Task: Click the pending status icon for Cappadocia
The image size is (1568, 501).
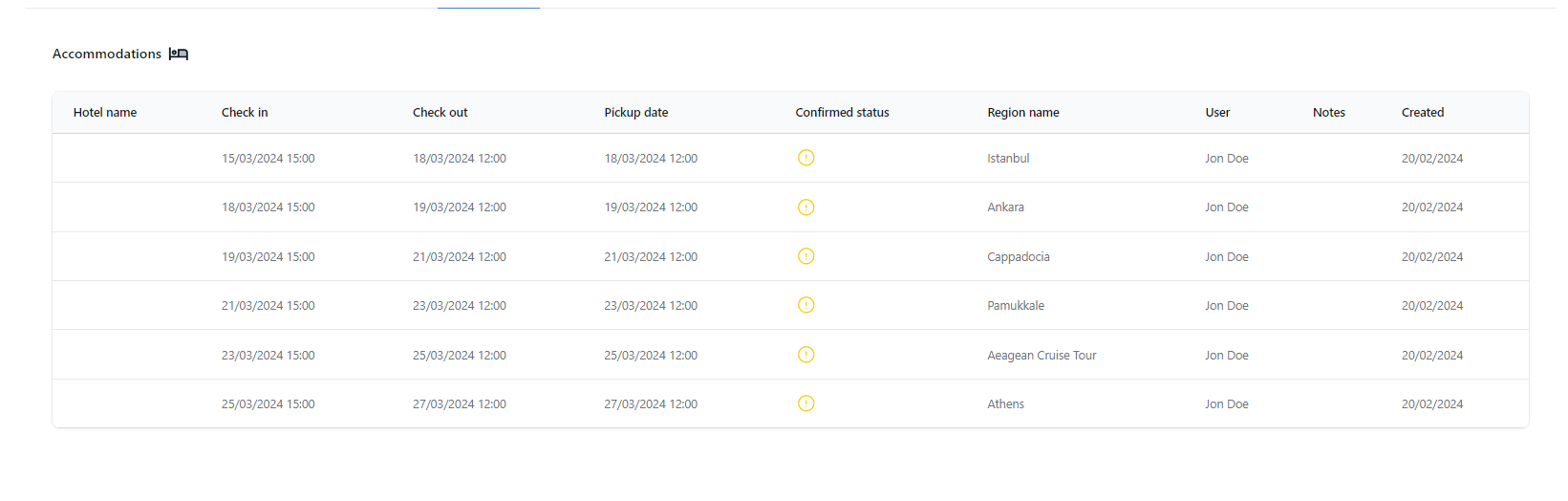Action: (x=805, y=256)
